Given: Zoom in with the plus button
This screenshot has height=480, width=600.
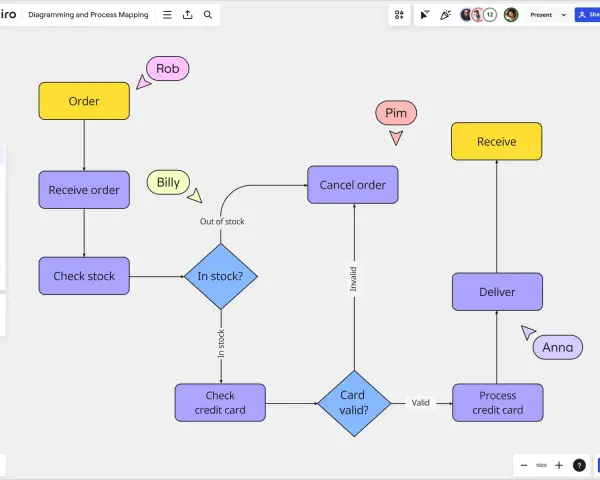Looking at the screenshot, I should (x=559, y=465).
